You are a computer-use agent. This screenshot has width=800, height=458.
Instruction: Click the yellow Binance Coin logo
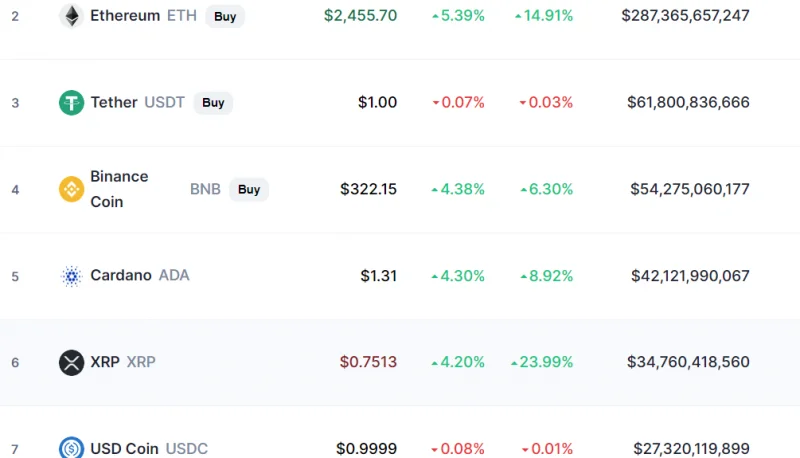coord(71,189)
